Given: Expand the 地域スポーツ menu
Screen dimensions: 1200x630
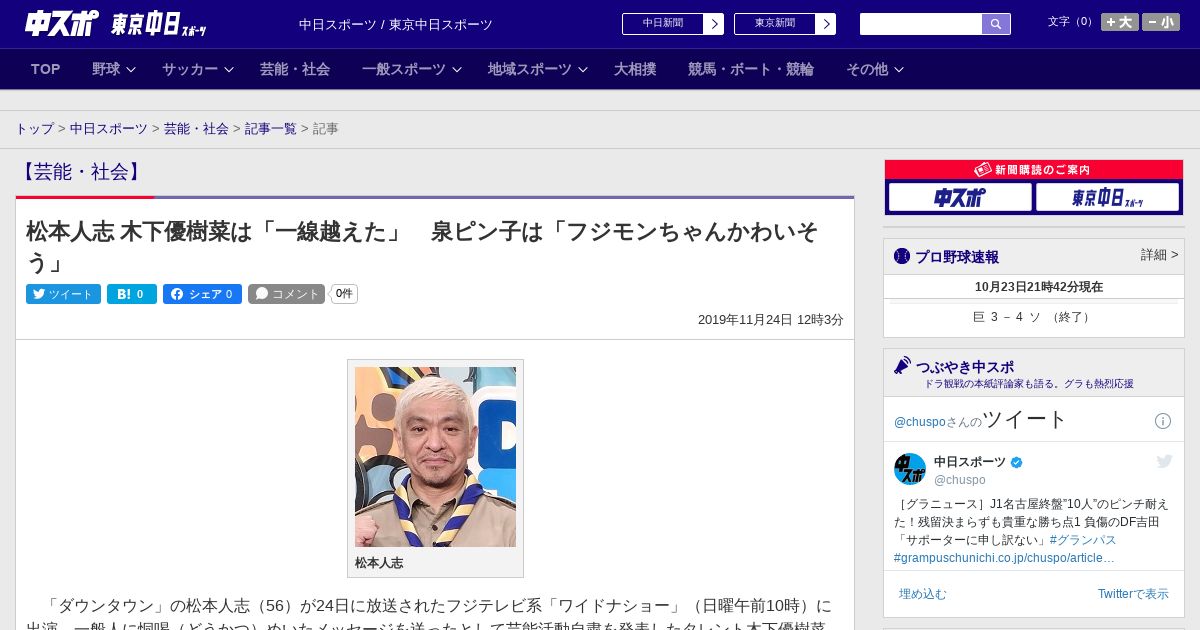Looking at the screenshot, I should click(538, 69).
